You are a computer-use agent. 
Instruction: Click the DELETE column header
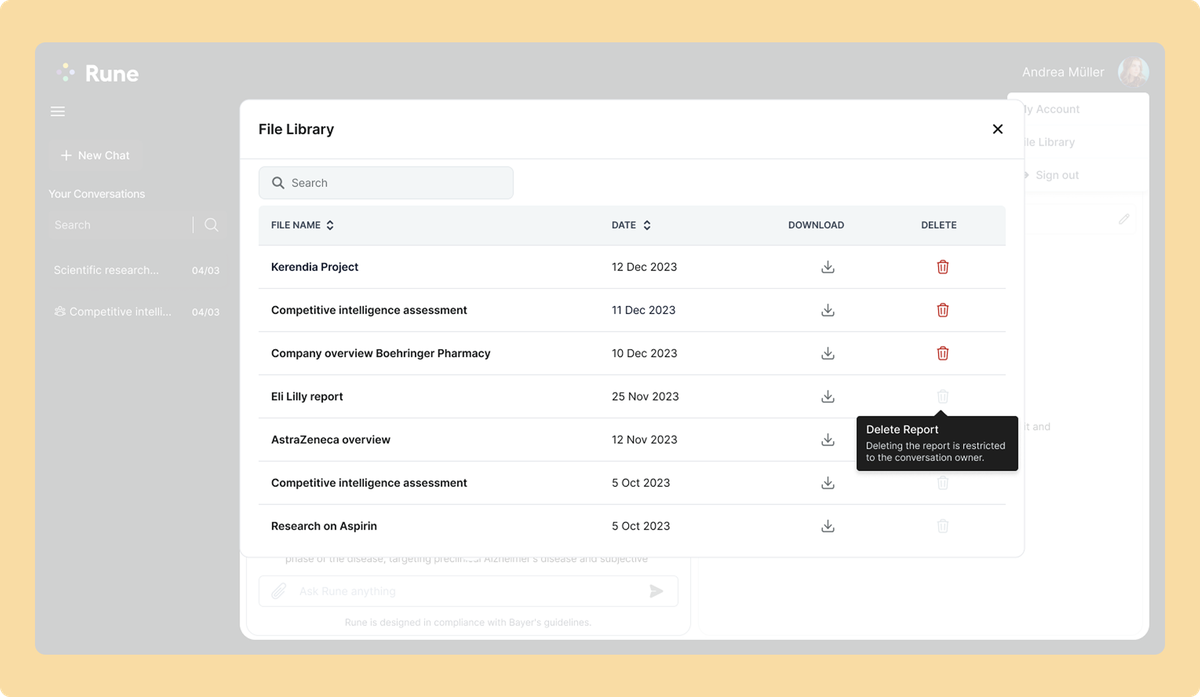coord(939,225)
